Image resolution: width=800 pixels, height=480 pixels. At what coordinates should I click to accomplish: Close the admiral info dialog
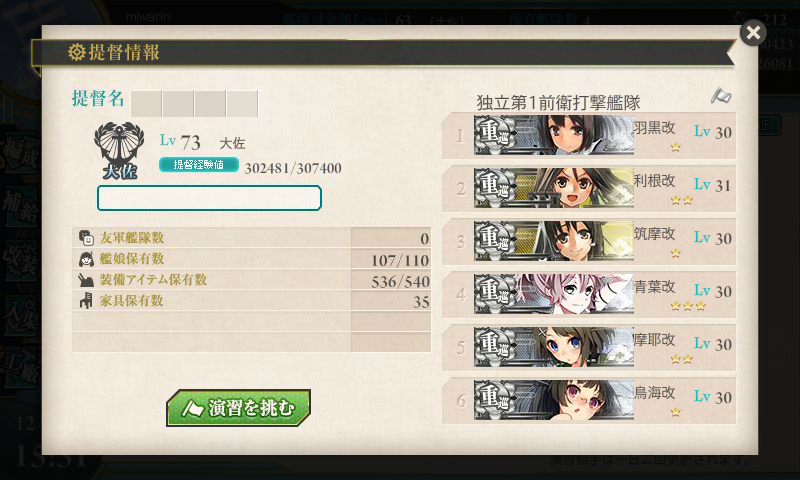point(753,33)
